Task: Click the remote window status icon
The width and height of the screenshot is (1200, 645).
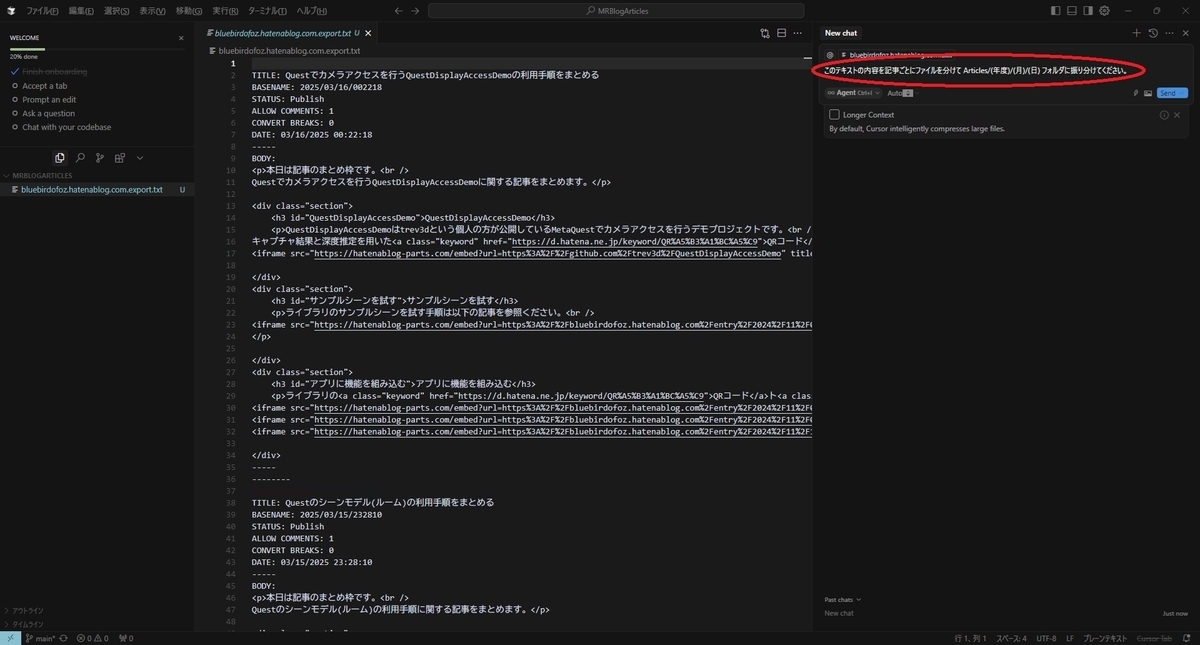Action: 9,638
